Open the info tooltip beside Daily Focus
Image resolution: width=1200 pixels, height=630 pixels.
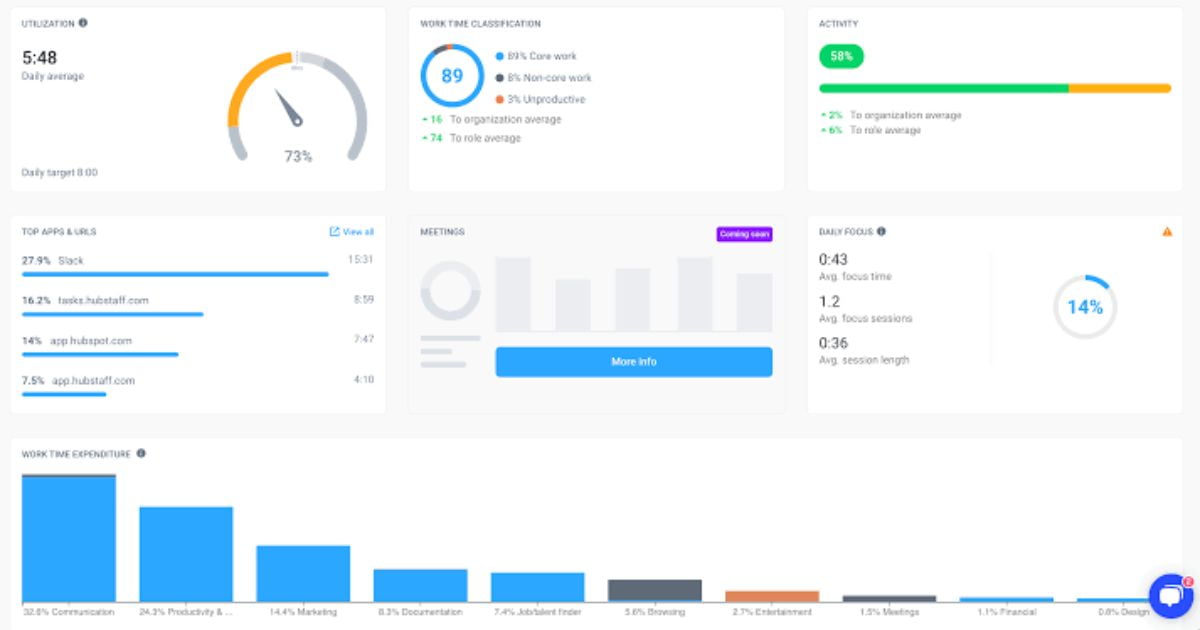(881, 232)
